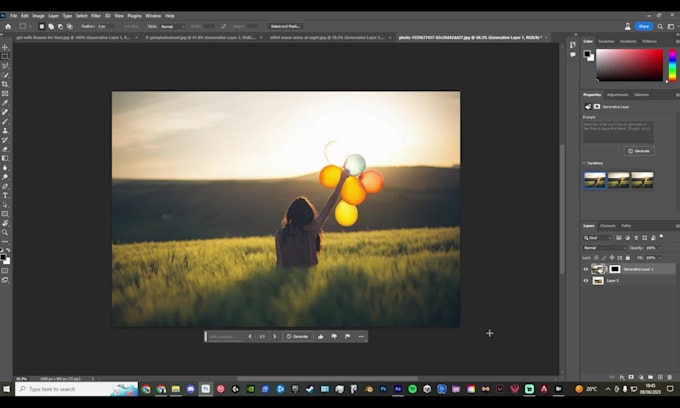Screen dimensions: 680x408
Task: Open the Opacity dropdown arrow
Action: pyautogui.click(x=660, y=248)
